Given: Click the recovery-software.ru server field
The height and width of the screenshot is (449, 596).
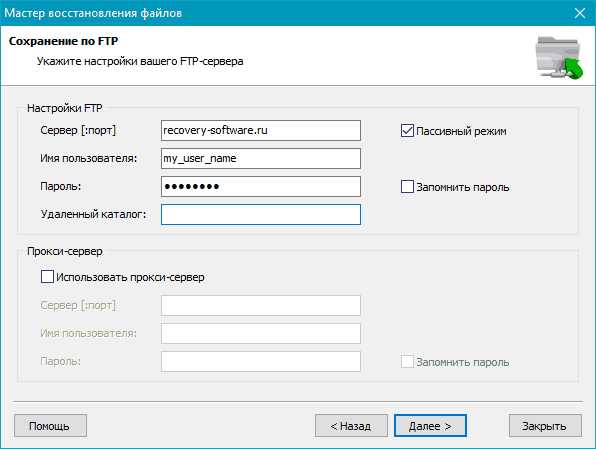Looking at the screenshot, I should pos(261,130).
